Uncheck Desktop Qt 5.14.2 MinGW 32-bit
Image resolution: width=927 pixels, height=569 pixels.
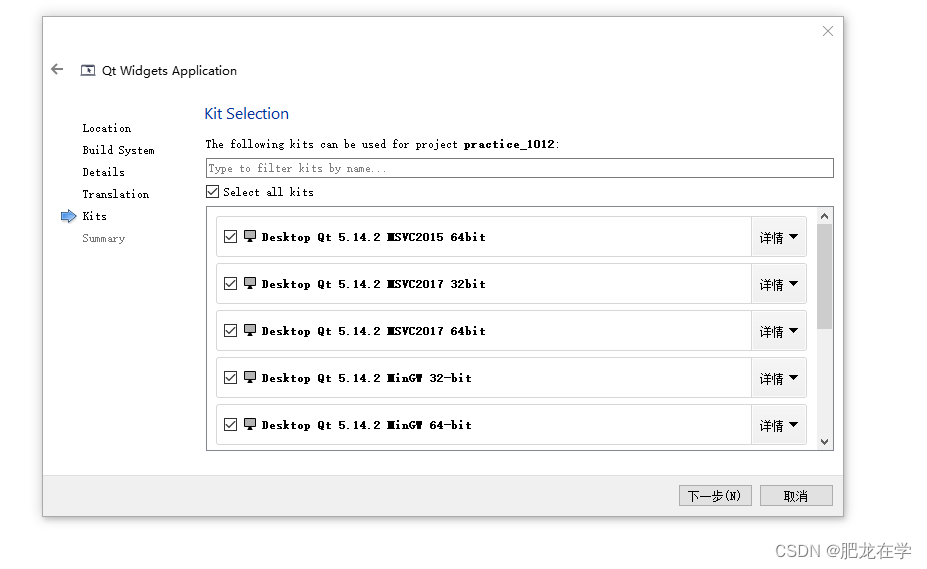231,378
